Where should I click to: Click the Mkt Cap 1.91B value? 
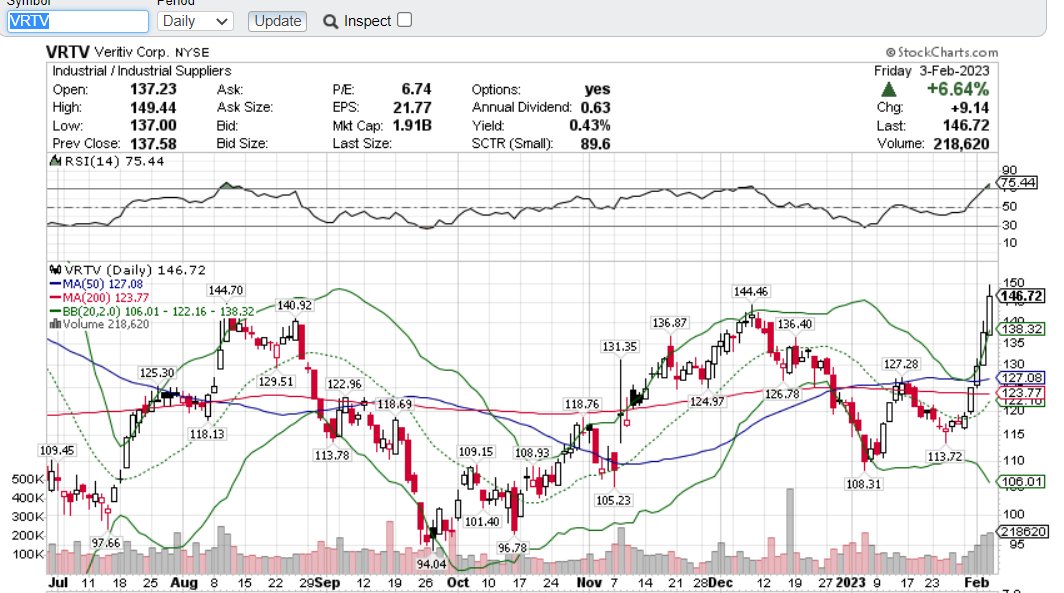click(412, 126)
